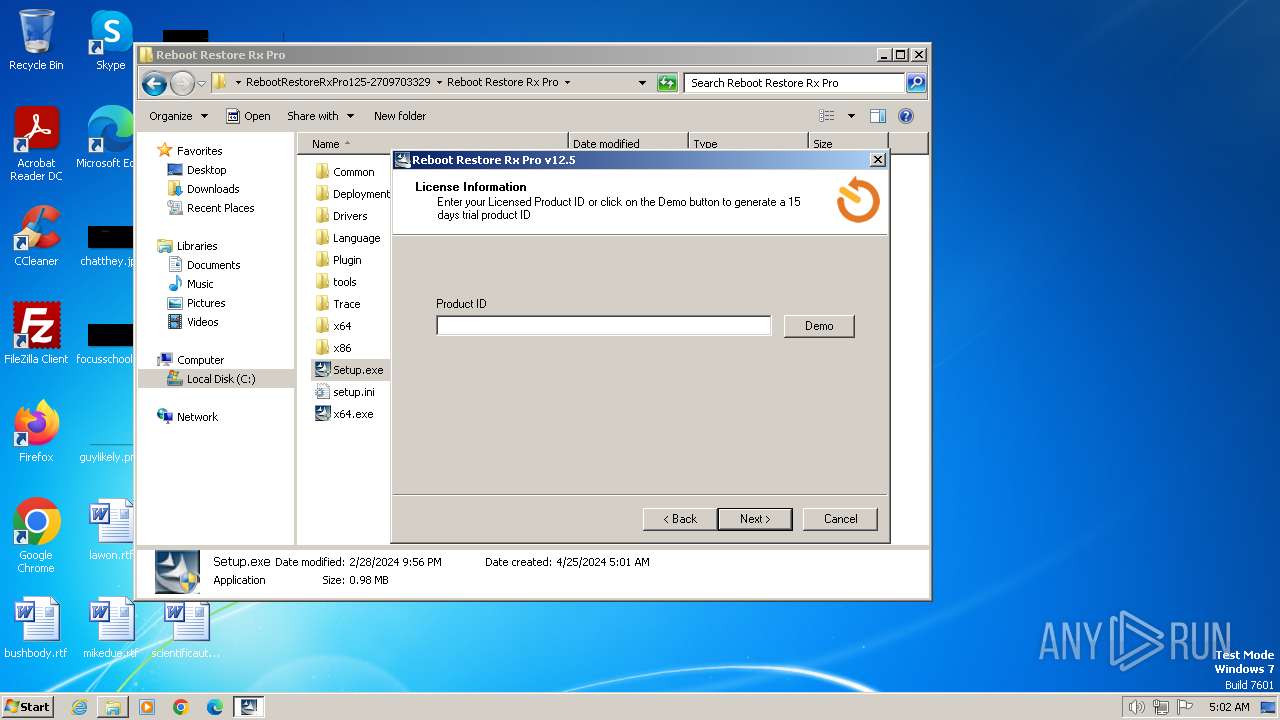Screen dimensions: 1280x720
Task: Open bushbody.rtf on desktop
Action: point(36,628)
